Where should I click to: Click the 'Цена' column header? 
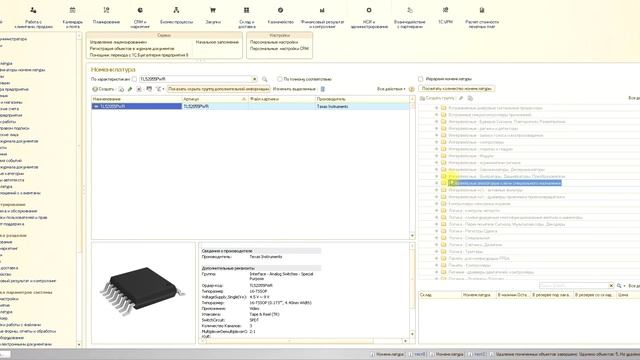point(628,295)
